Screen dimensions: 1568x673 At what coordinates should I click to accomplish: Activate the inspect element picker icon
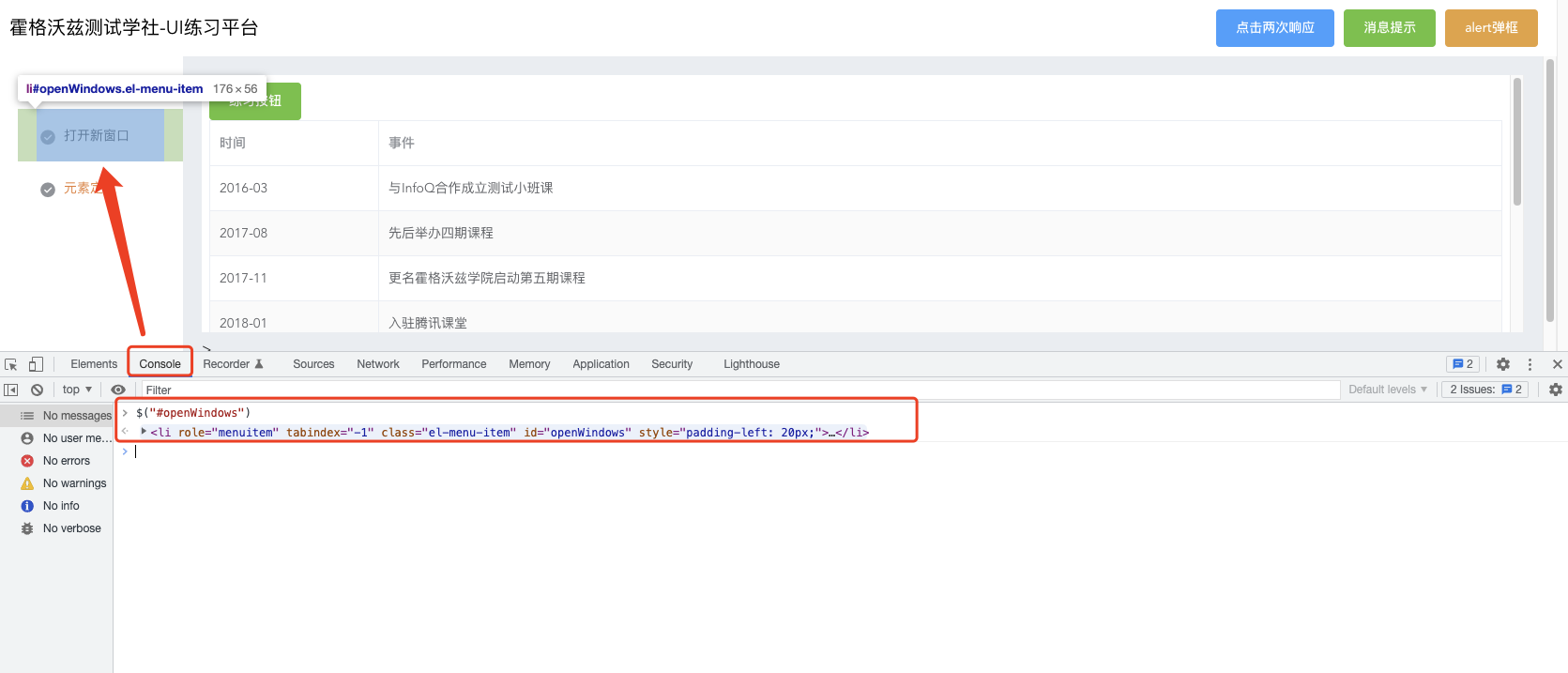pyautogui.click(x=11, y=364)
